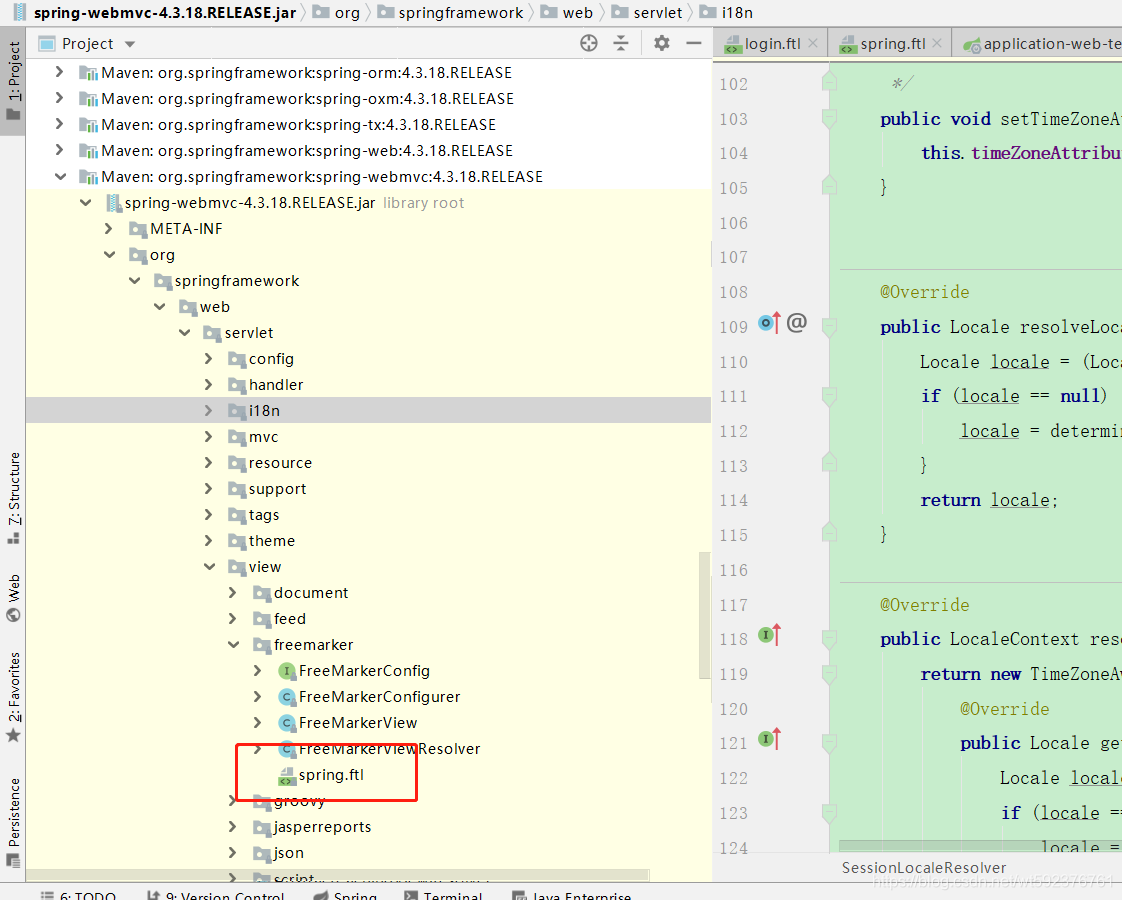The width and height of the screenshot is (1122, 900).
Task: Click the implements gutter icon on line 118
Action: (770, 635)
